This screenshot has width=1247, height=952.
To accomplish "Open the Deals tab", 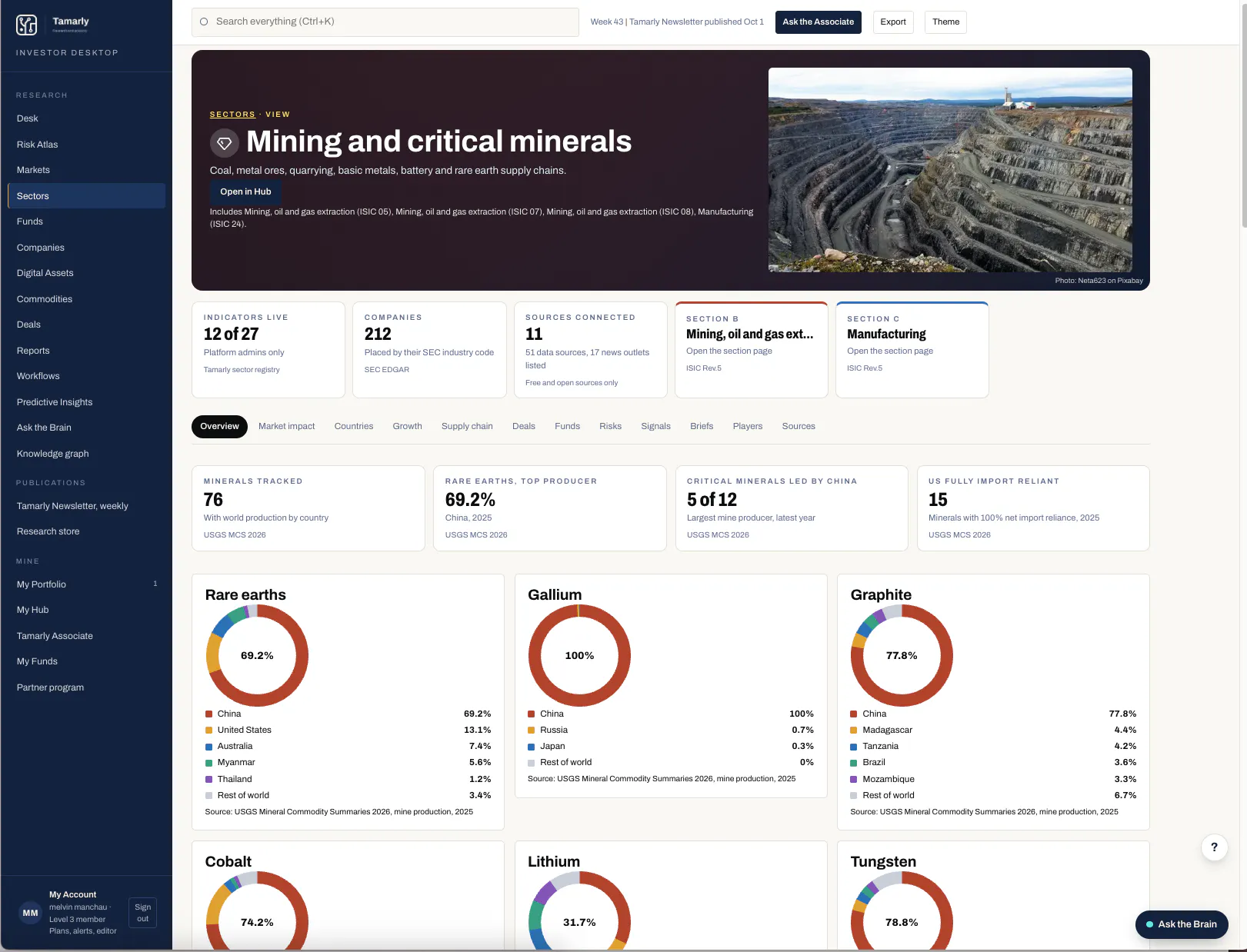I will (x=524, y=426).
